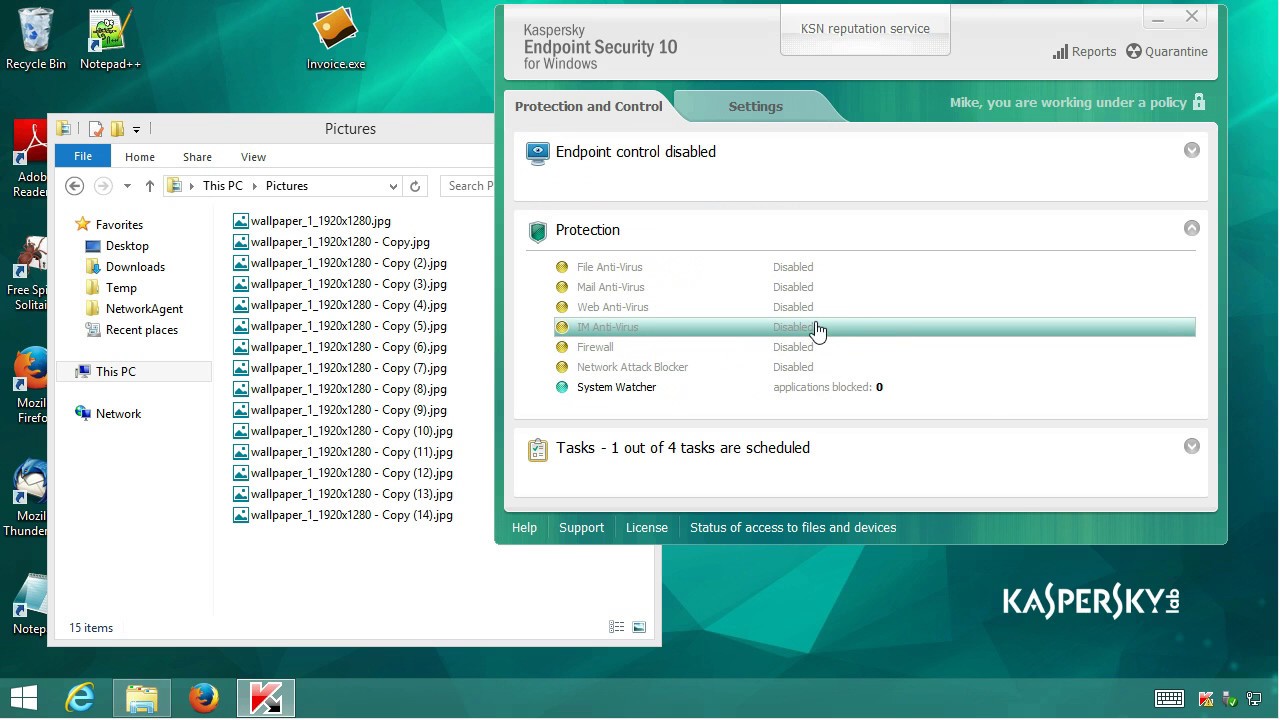Click the Tasks clipboard icon
Viewport: 1280px width, 720px height.
coord(538,450)
